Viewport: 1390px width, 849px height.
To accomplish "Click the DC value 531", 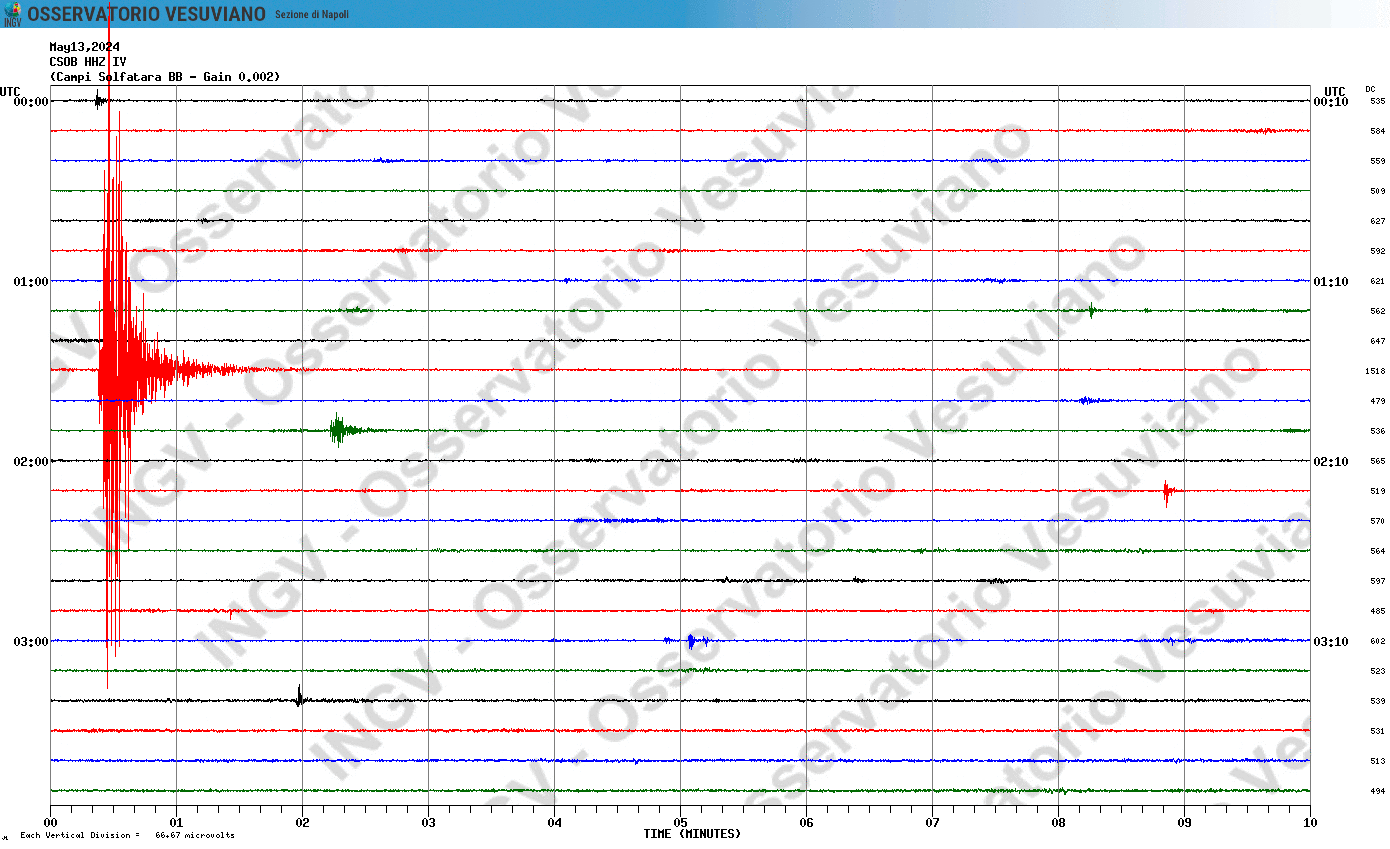I will pos(1378,731).
